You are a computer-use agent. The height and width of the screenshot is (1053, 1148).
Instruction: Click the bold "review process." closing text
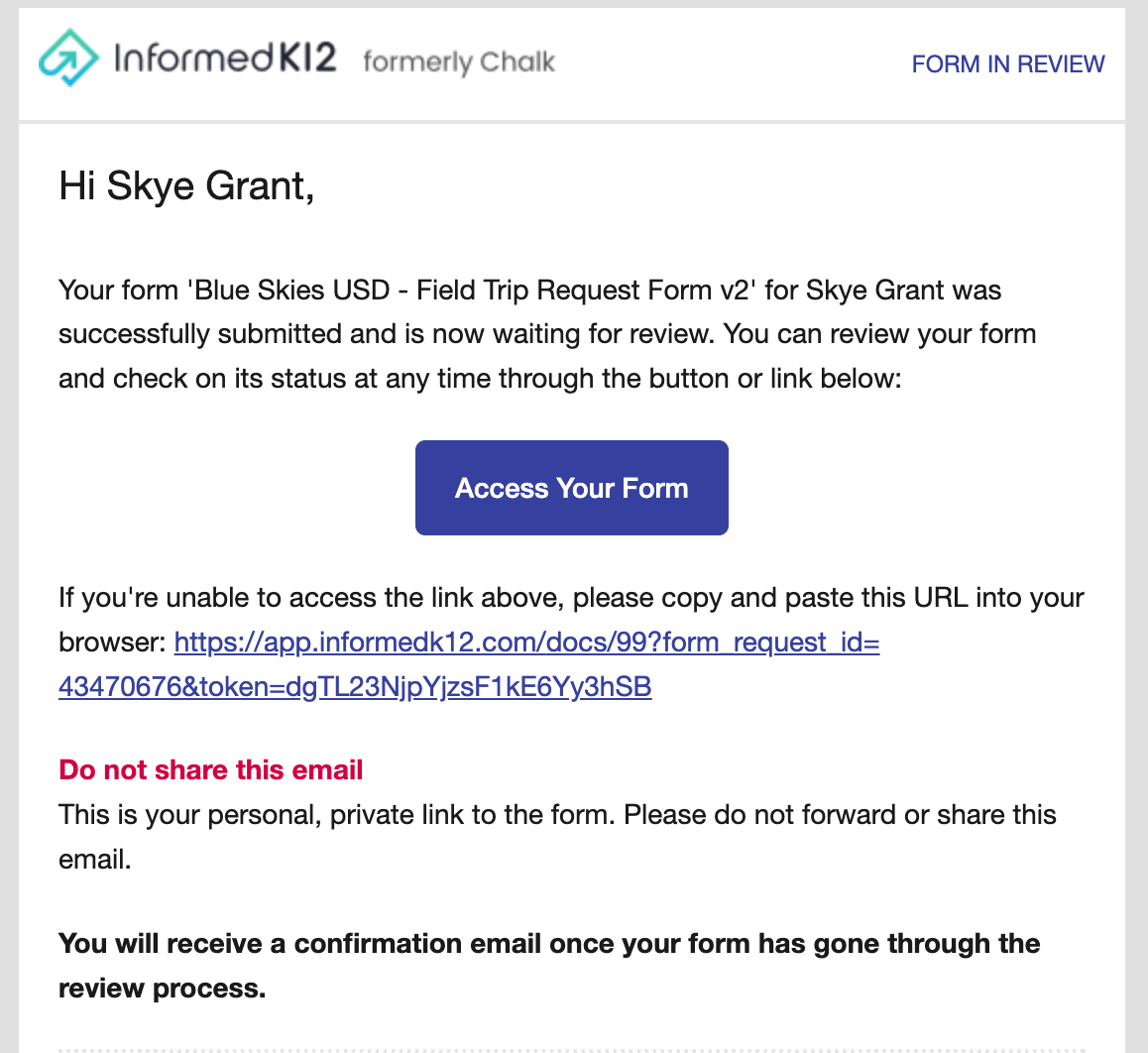[162, 988]
